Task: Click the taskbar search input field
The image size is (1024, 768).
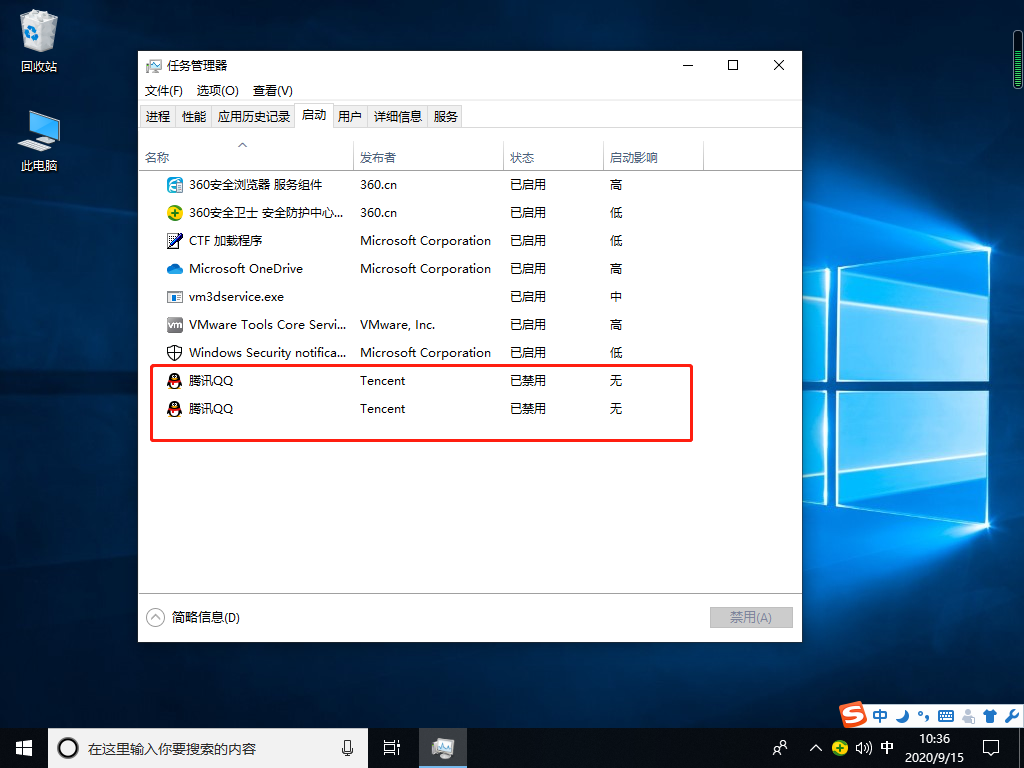Action: [x=200, y=747]
